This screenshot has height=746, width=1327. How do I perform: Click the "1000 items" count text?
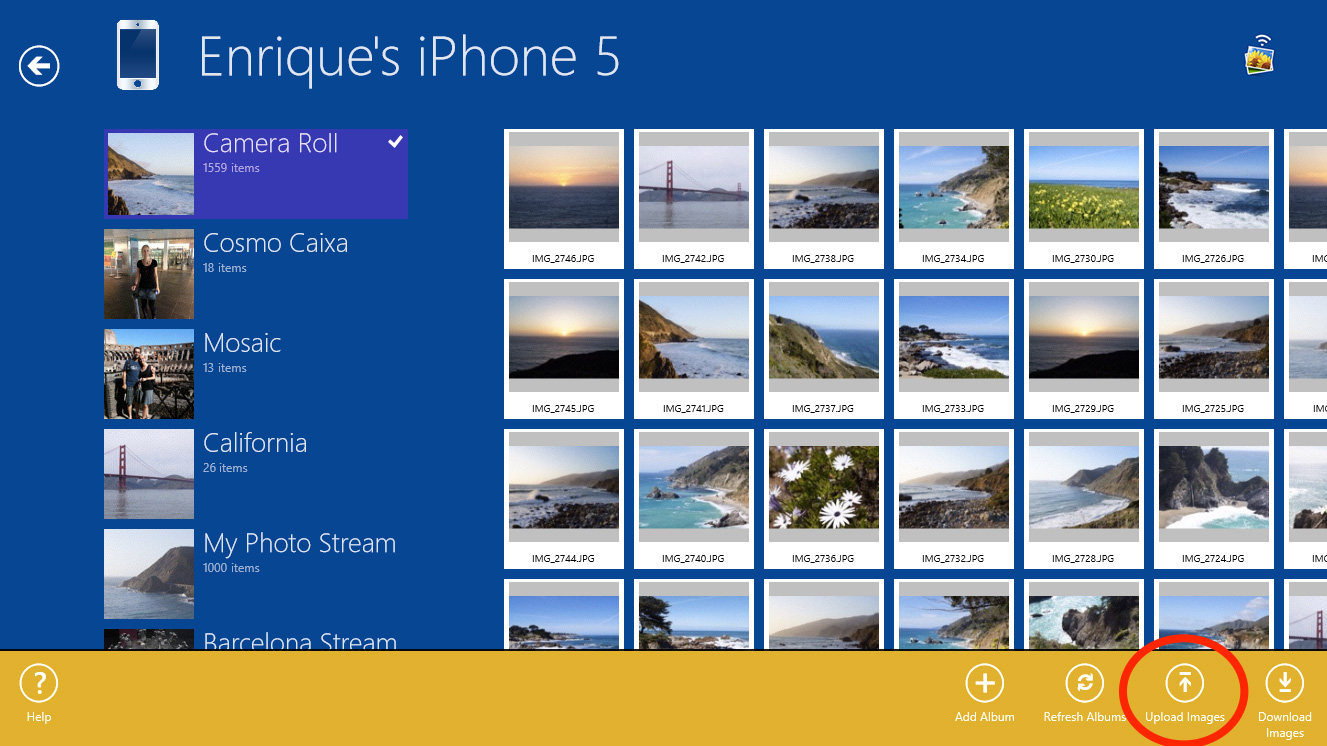[x=231, y=568]
